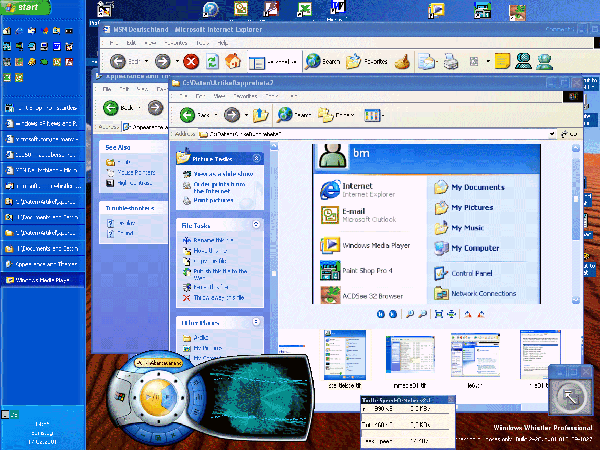Select the Start menu screenshot thumbnail in filmstrip
This screenshot has height=450, width=600.
pyautogui.click(x=344, y=355)
